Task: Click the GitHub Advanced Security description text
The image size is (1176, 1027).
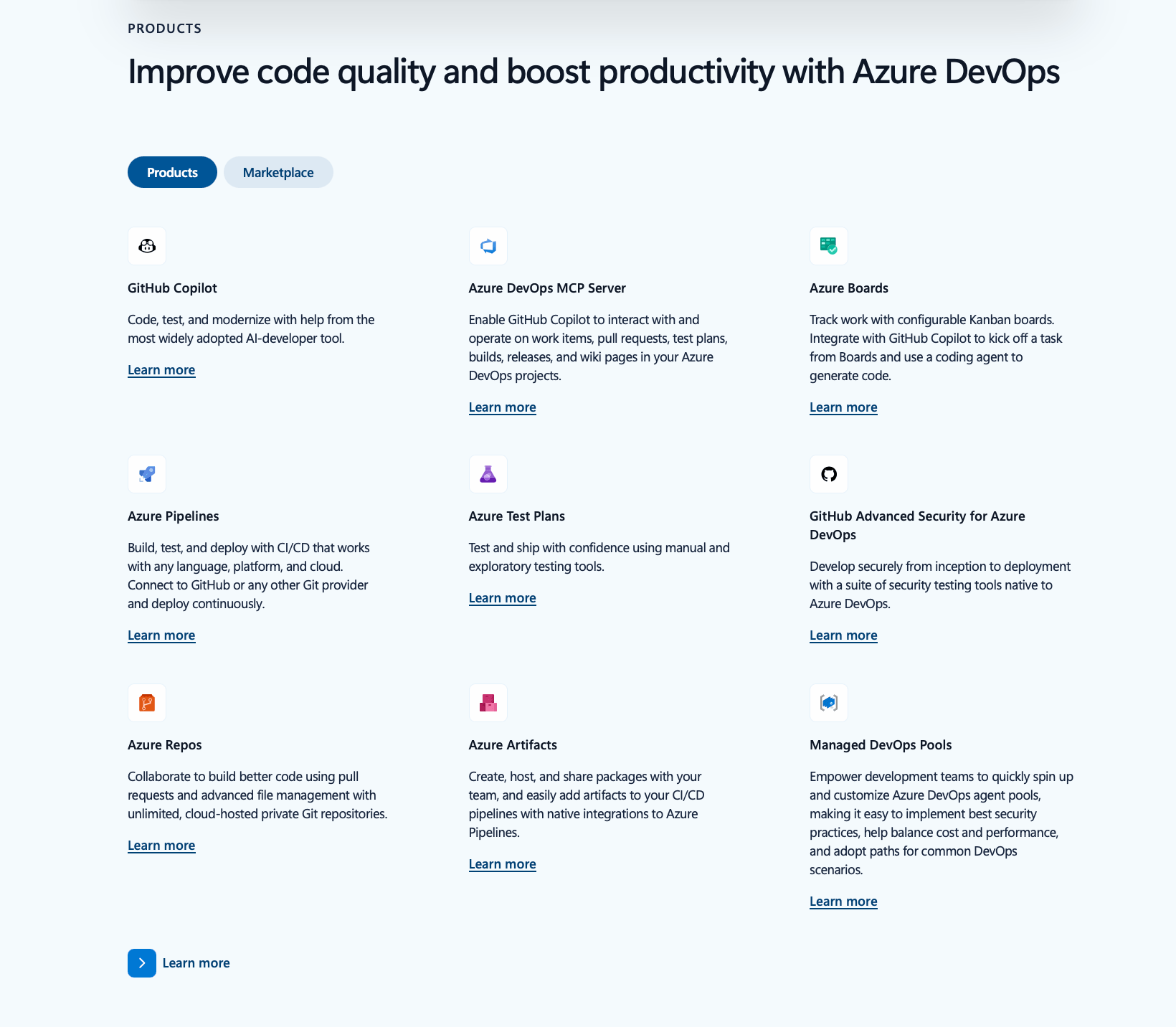Action: pos(940,585)
